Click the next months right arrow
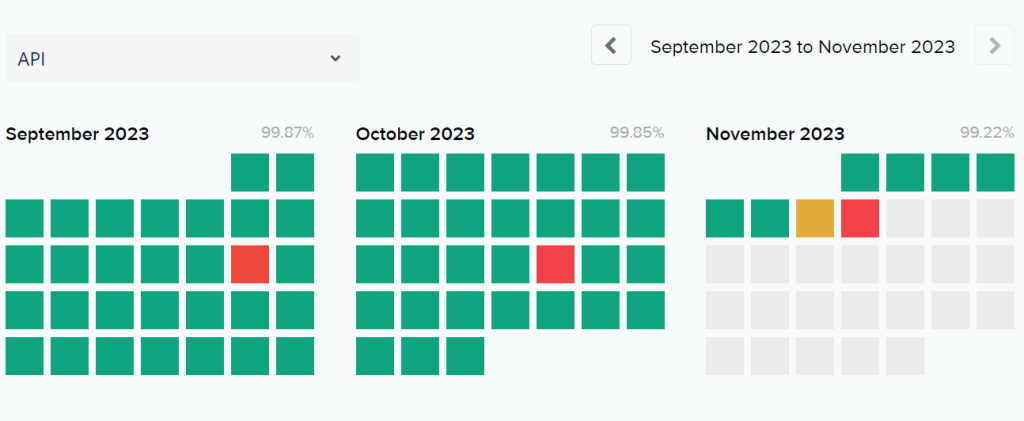This screenshot has height=421, width=1024. (994, 45)
